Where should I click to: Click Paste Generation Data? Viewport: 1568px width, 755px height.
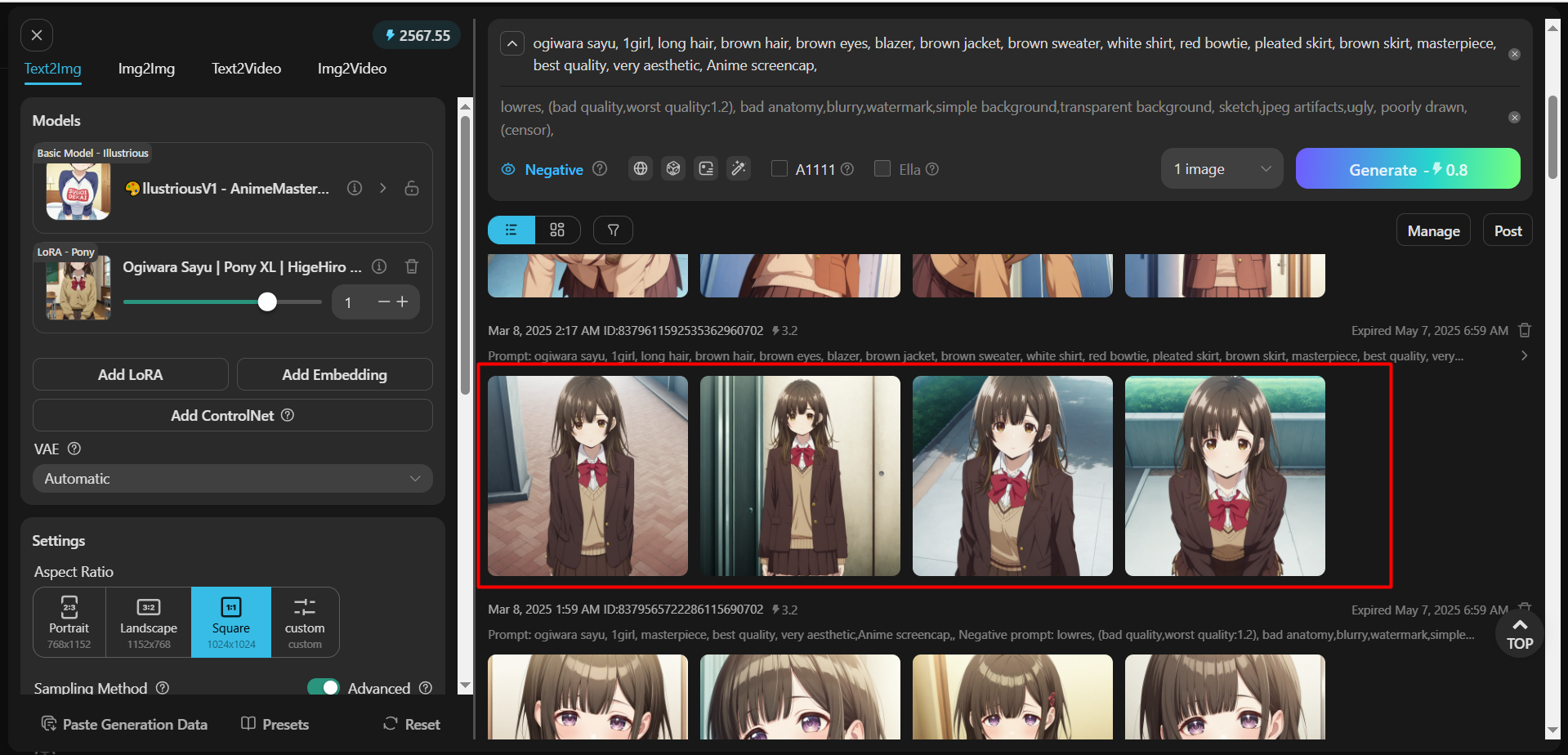click(125, 724)
